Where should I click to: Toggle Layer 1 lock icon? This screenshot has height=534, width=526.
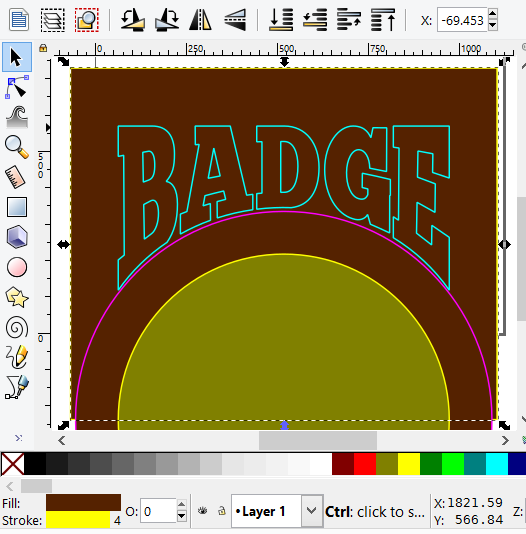tap(222, 511)
